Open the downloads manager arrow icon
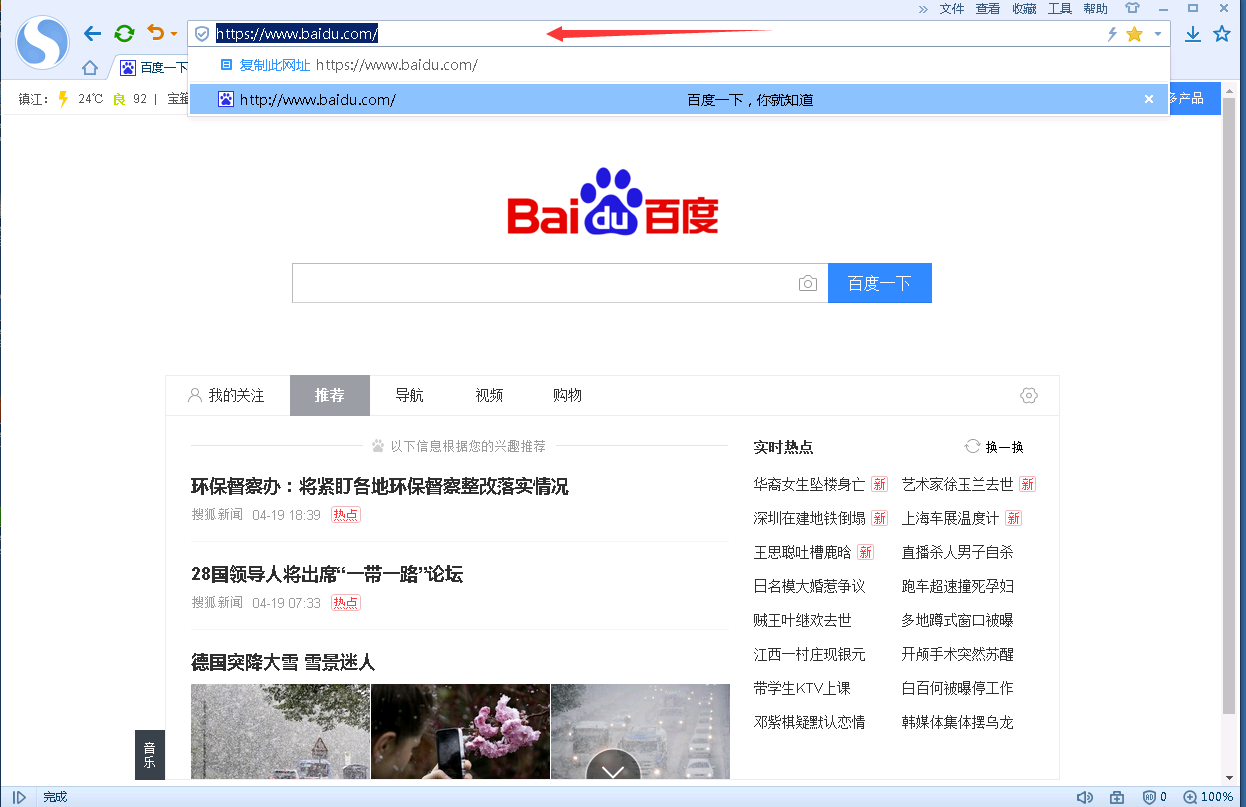The height and width of the screenshot is (807, 1246). (1193, 34)
